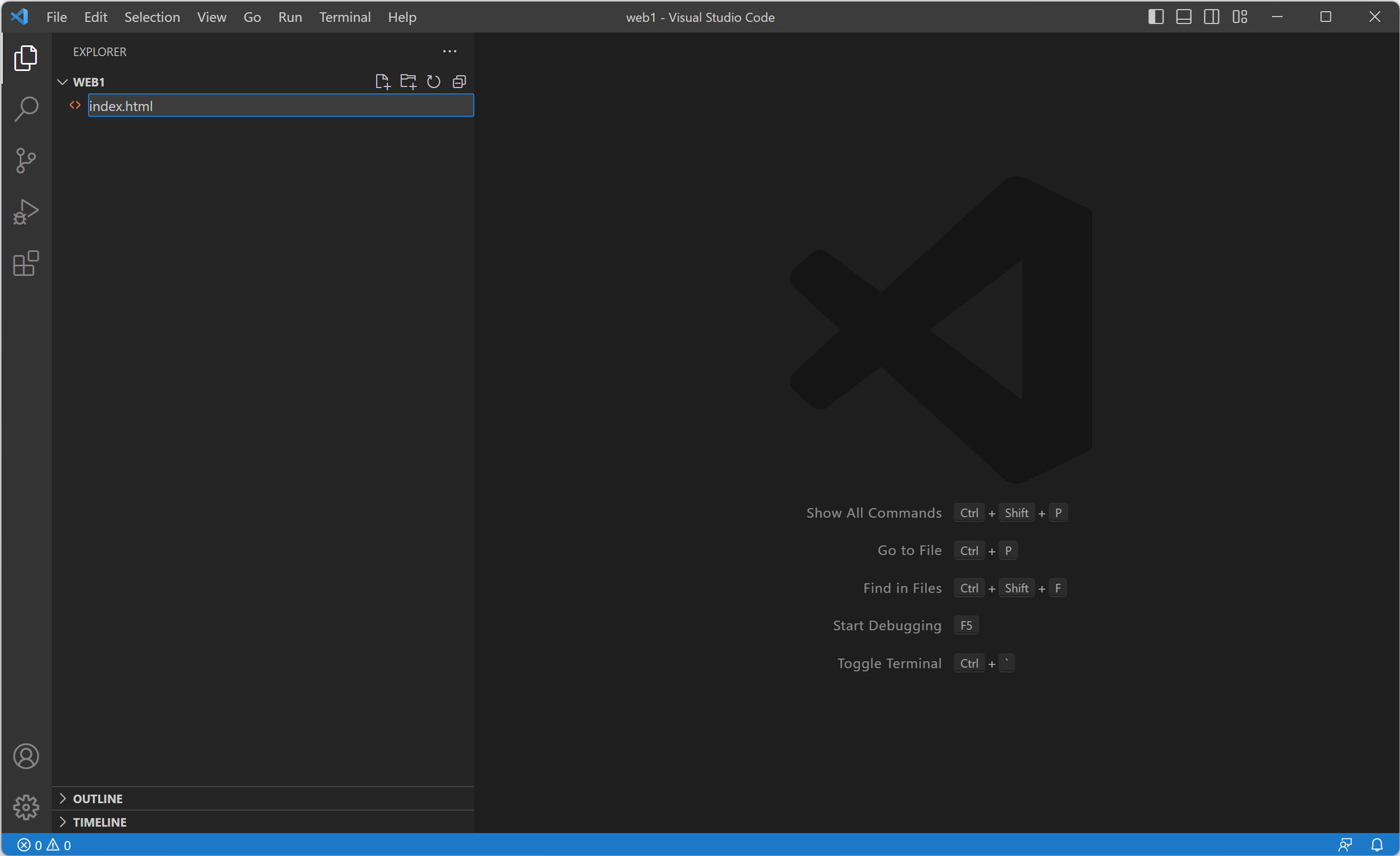
Task: Open the Extensions view
Action: 26,264
